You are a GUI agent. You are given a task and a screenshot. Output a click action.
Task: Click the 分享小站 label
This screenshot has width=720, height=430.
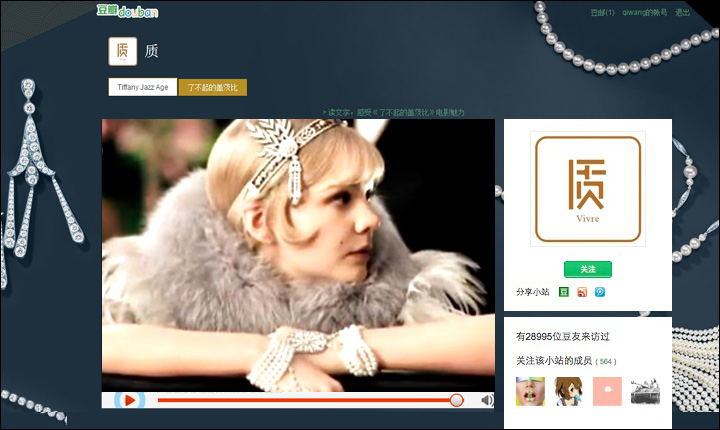pos(533,292)
